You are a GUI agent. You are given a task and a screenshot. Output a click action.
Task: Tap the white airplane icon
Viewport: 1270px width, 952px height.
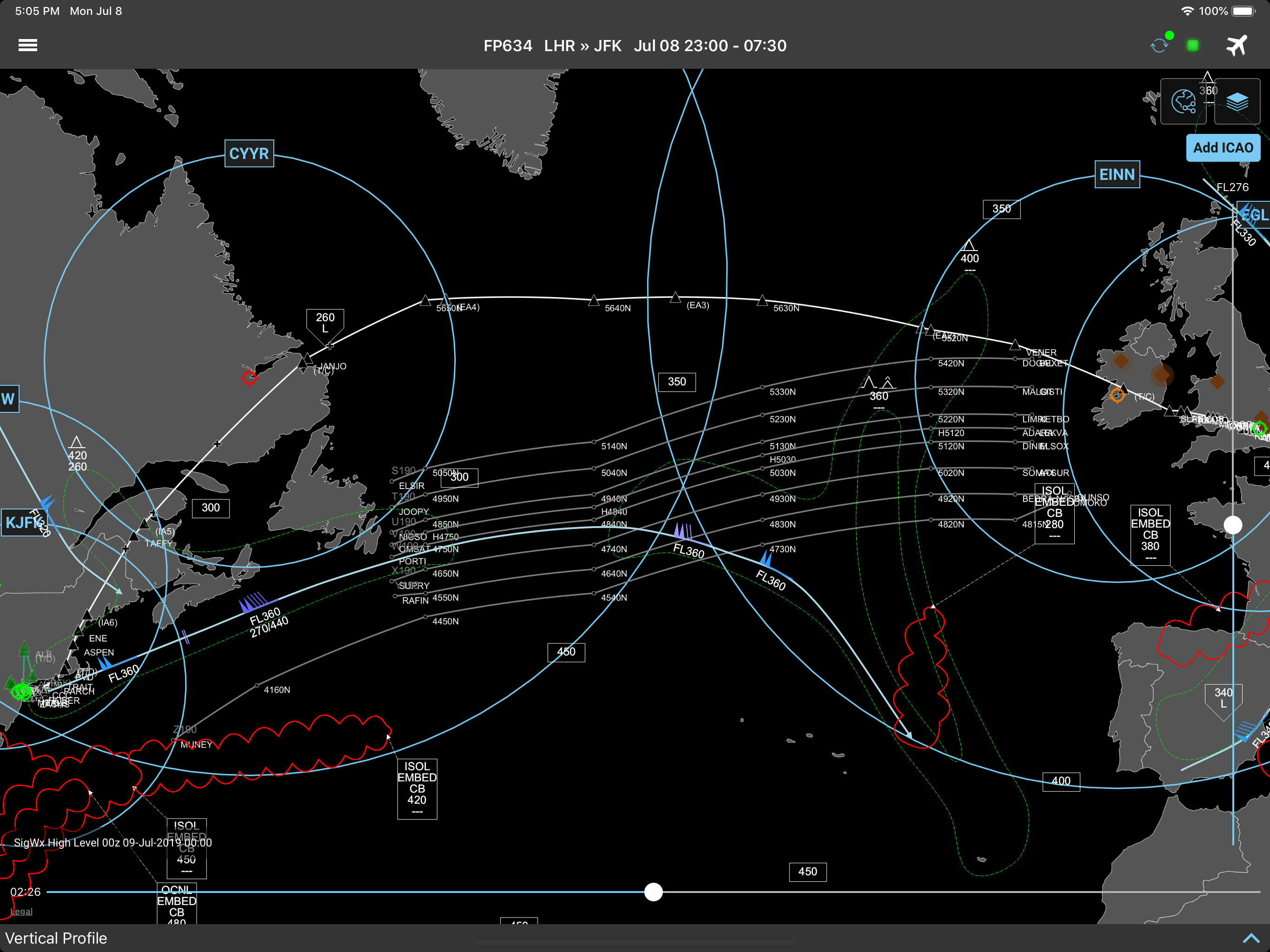pos(1236,46)
